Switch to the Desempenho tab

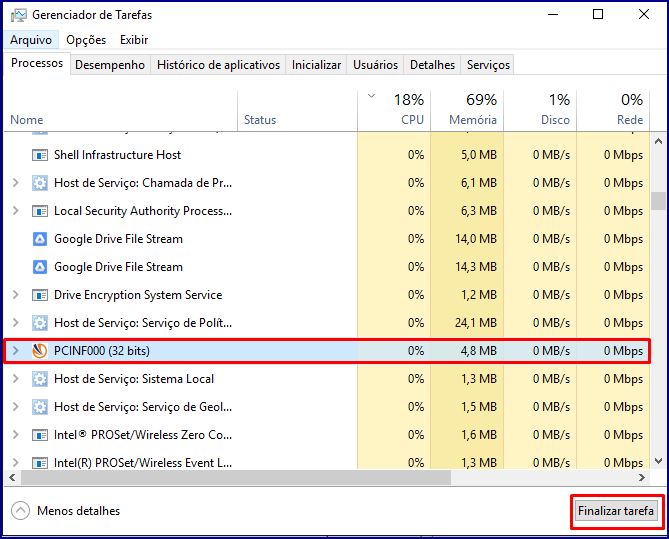(110, 65)
